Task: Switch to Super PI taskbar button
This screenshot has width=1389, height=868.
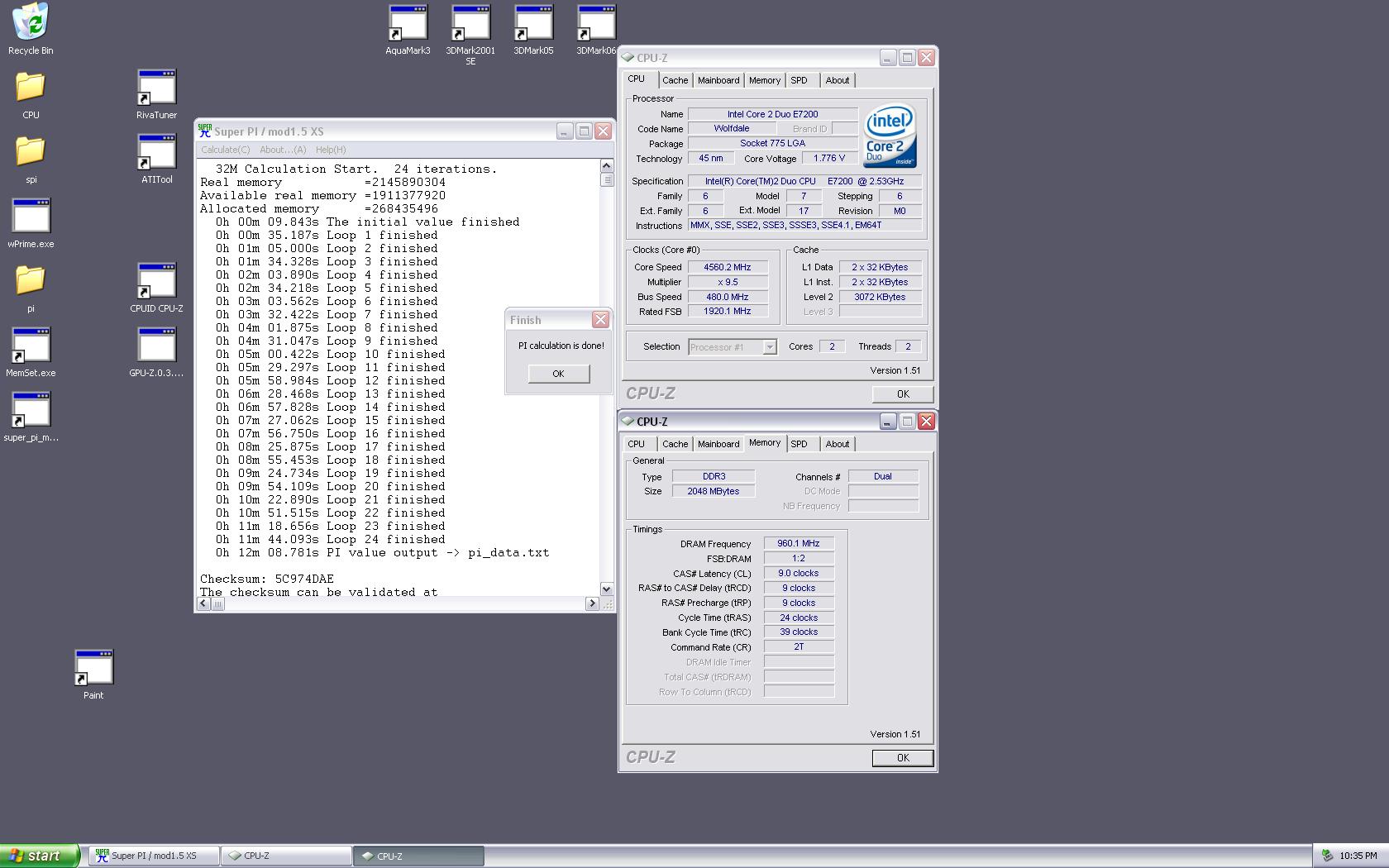Action: point(155,856)
